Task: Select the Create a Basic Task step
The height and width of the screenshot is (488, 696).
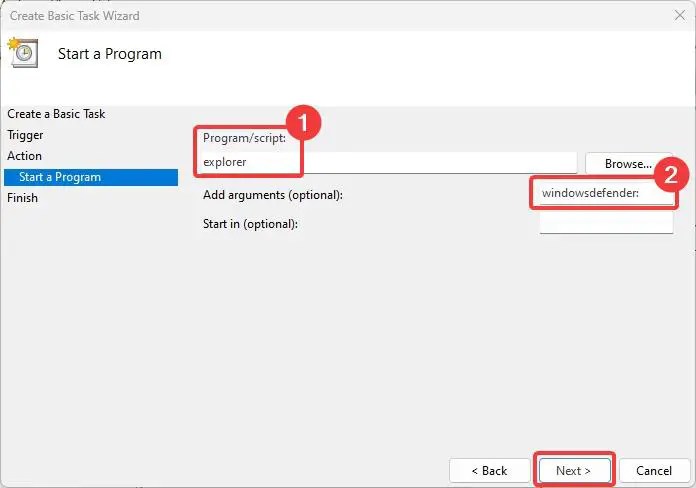Action: click(56, 114)
